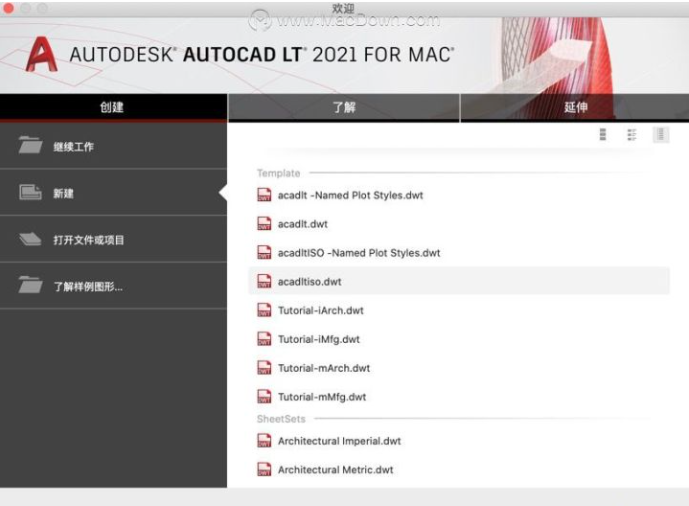Close the welcome window with red button
Image resolution: width=689 pixels, height=506 pixels.
click(x=8, y=8)
